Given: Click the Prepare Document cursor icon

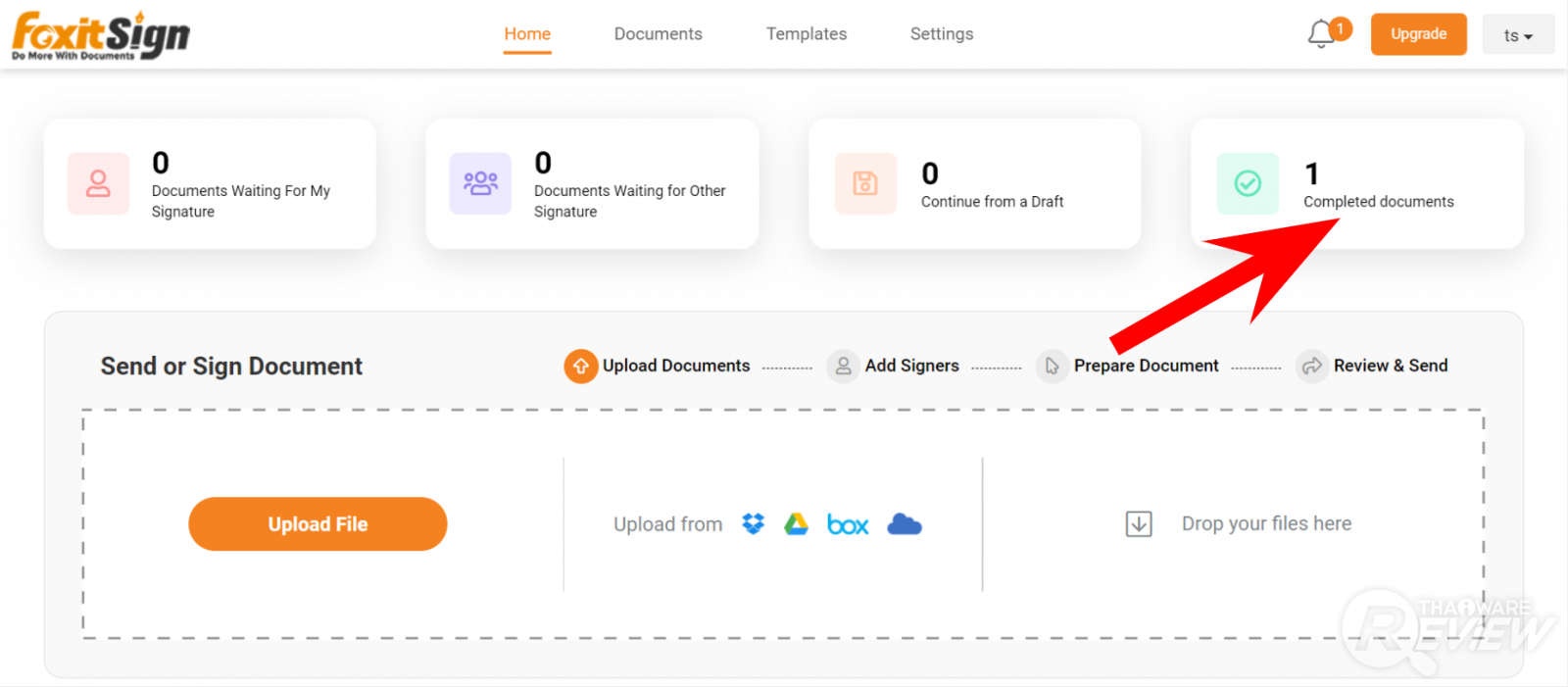Looking at the screenshot, I should point(1053,366).
